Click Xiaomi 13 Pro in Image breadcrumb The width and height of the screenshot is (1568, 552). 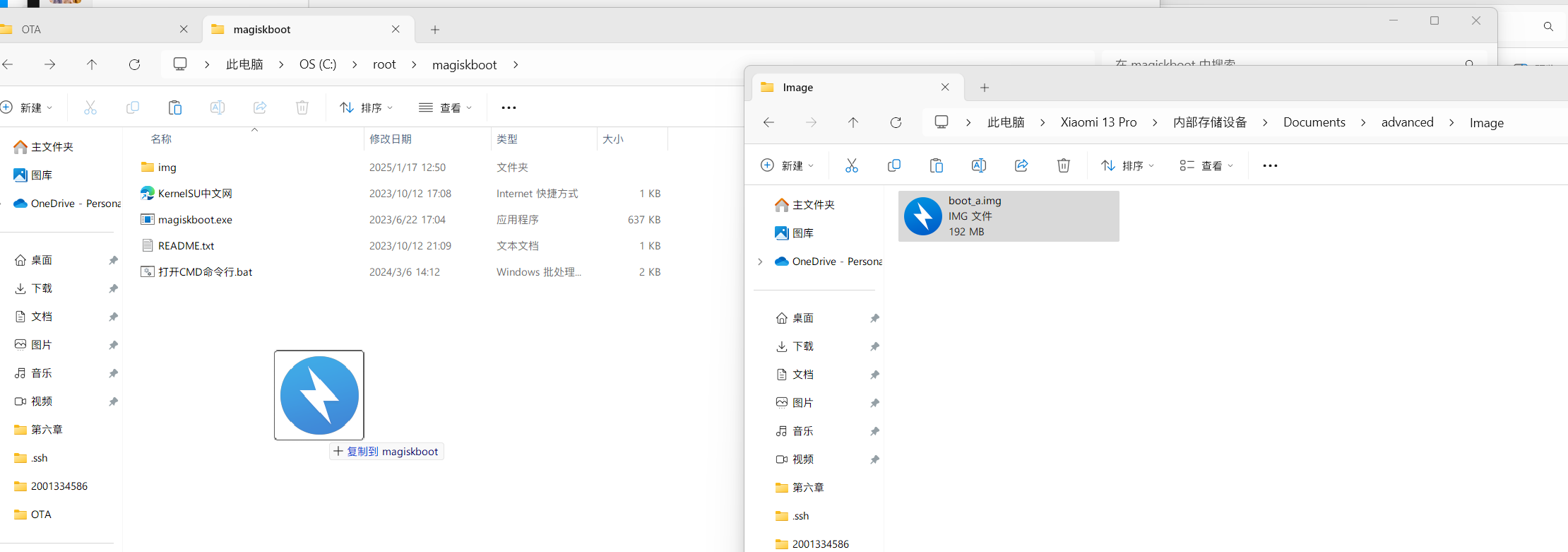[1098, 122]
